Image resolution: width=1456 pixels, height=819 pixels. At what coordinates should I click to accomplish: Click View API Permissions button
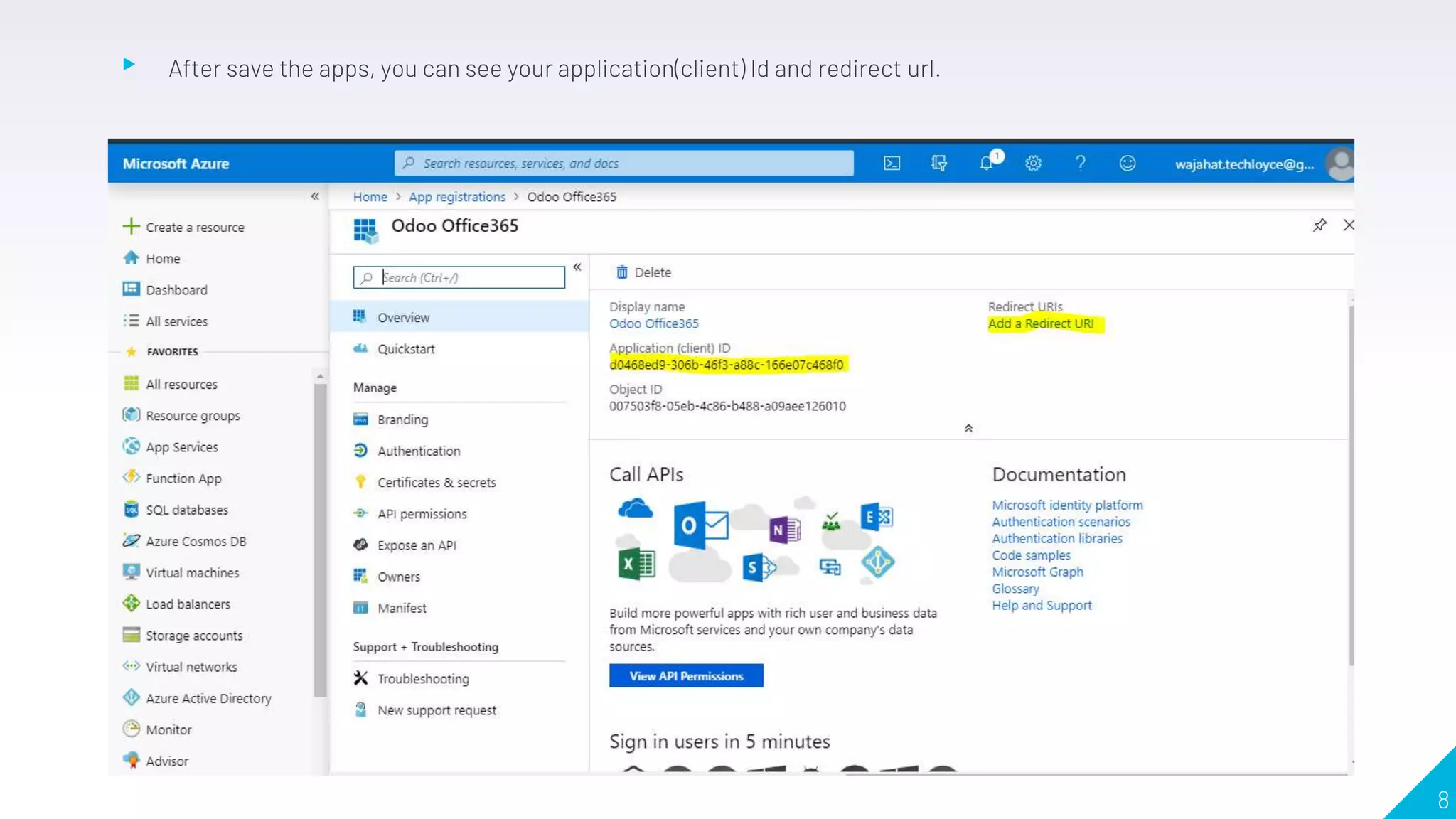(686, 675)
